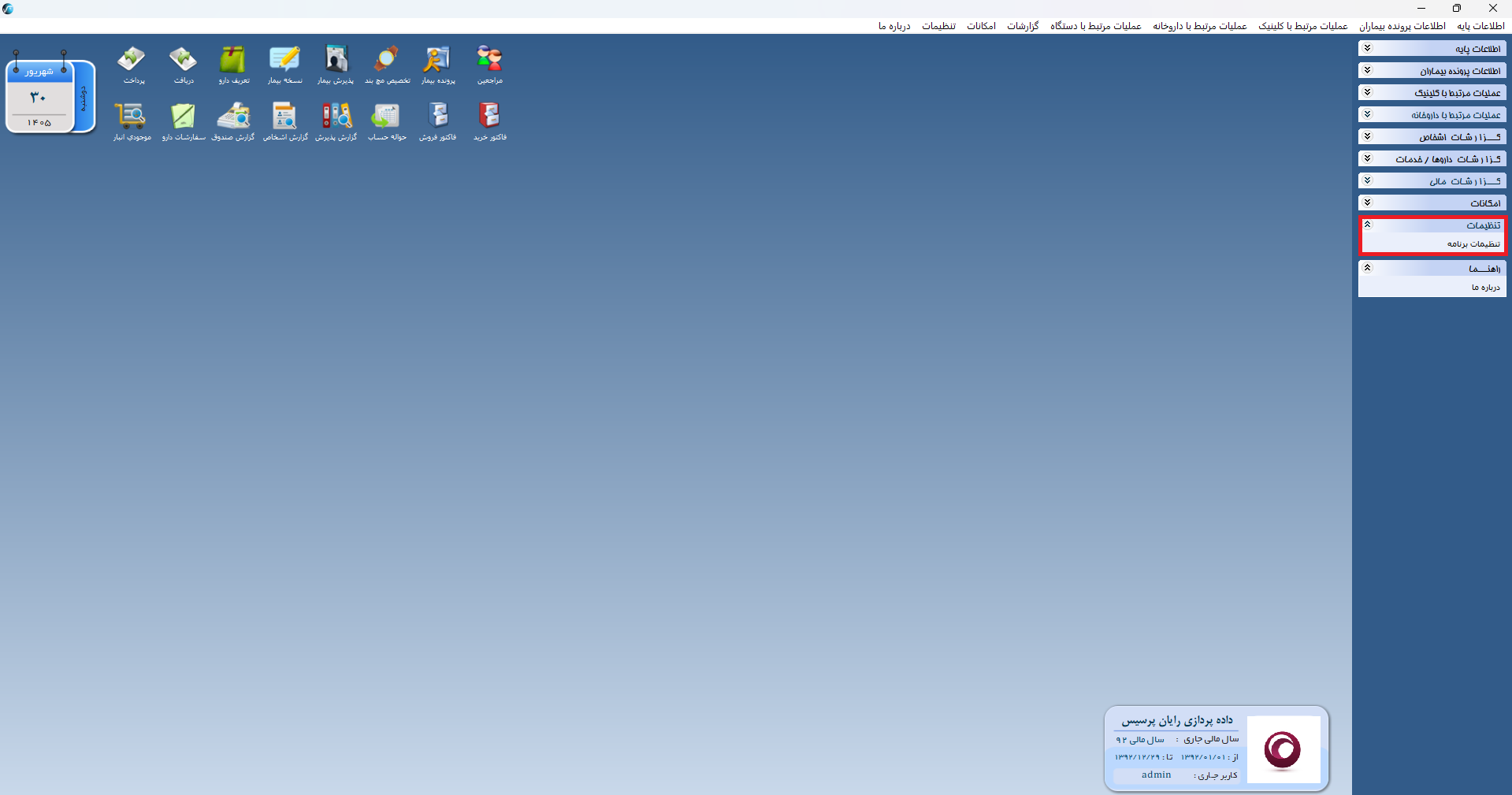Screen dimensions: 1512x795
Task: Open the مراجعین (clients) icon
Action: click(489, 64)
